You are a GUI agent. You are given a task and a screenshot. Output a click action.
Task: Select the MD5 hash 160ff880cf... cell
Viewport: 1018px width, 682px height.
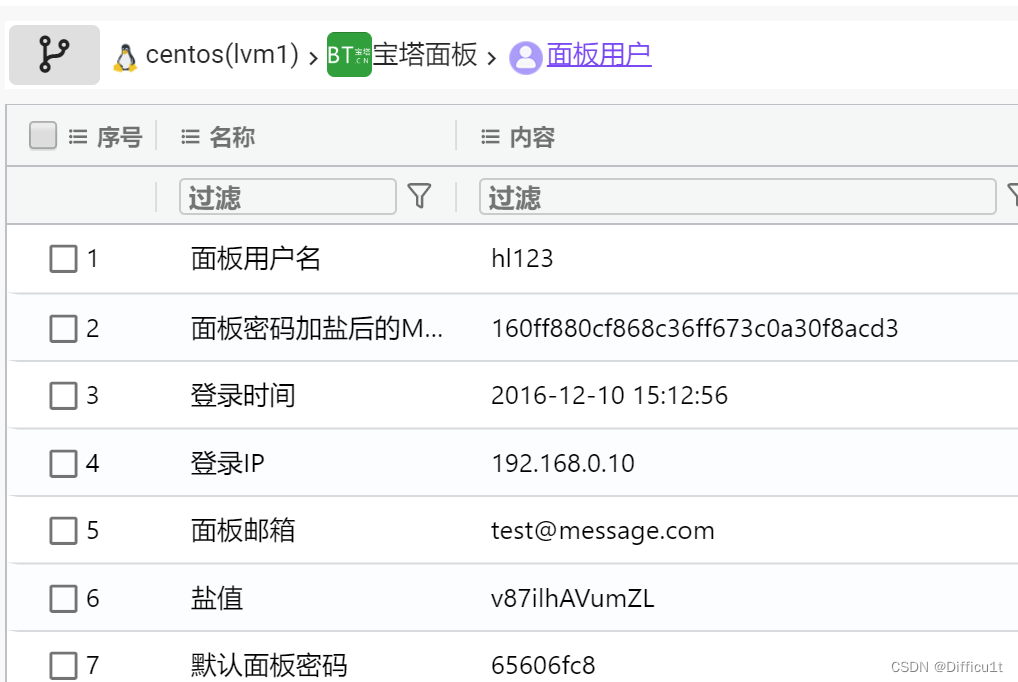[x=695, y=329]
